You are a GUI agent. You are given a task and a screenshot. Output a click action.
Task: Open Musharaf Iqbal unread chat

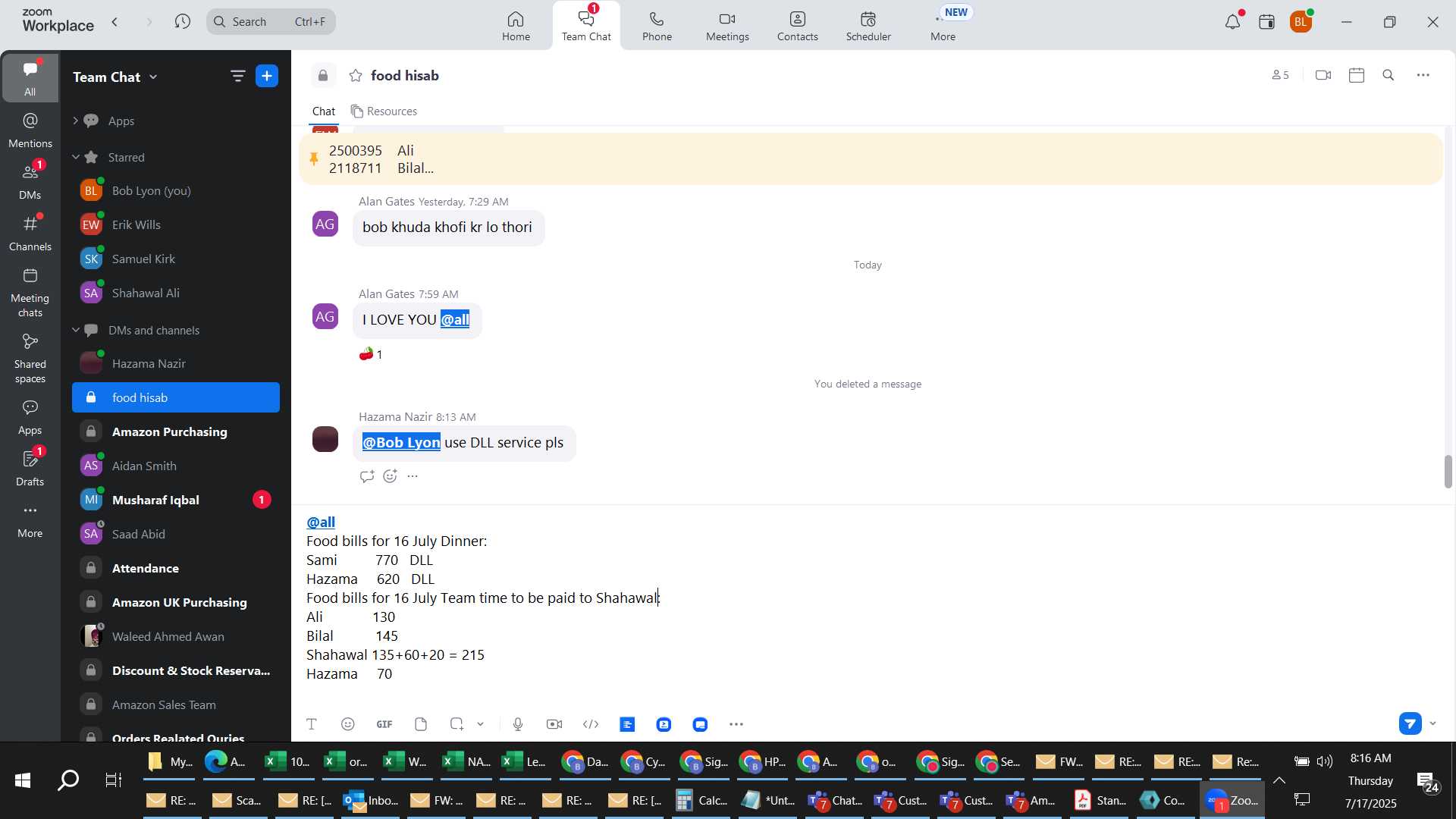tap(176, 500)
